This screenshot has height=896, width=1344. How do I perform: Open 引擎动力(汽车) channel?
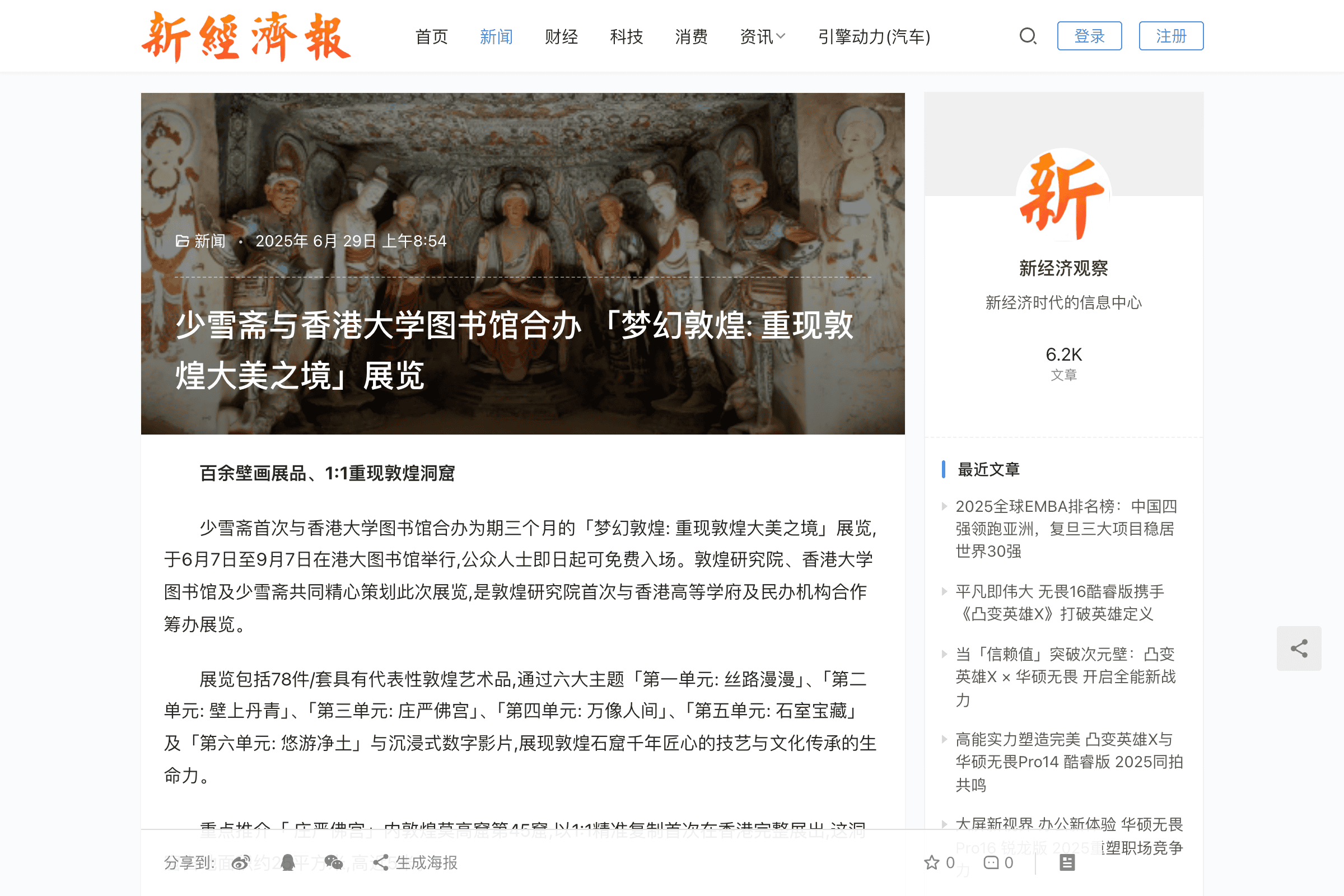(874, 36)
